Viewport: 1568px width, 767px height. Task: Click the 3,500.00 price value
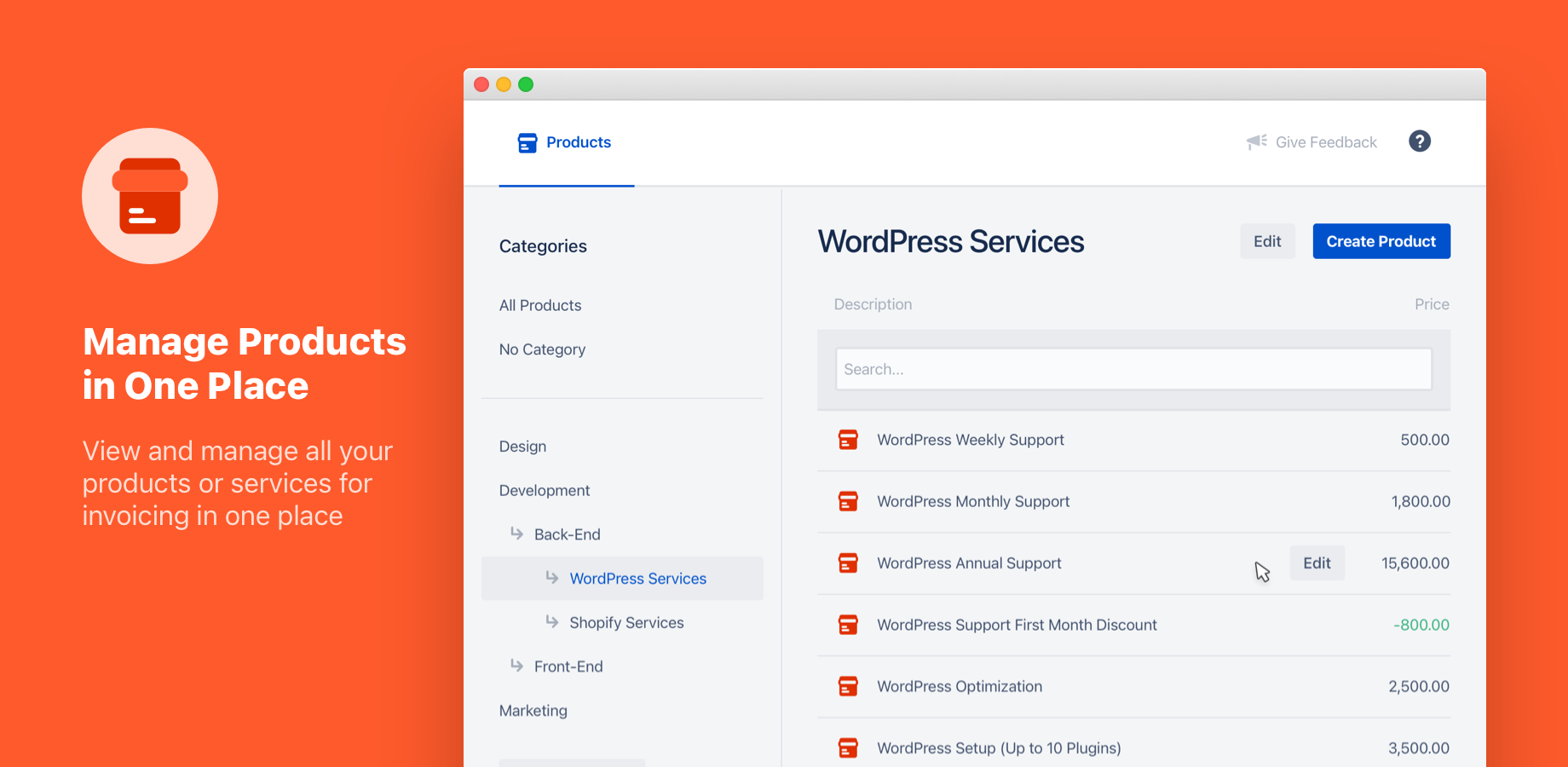click(1419, 748)
